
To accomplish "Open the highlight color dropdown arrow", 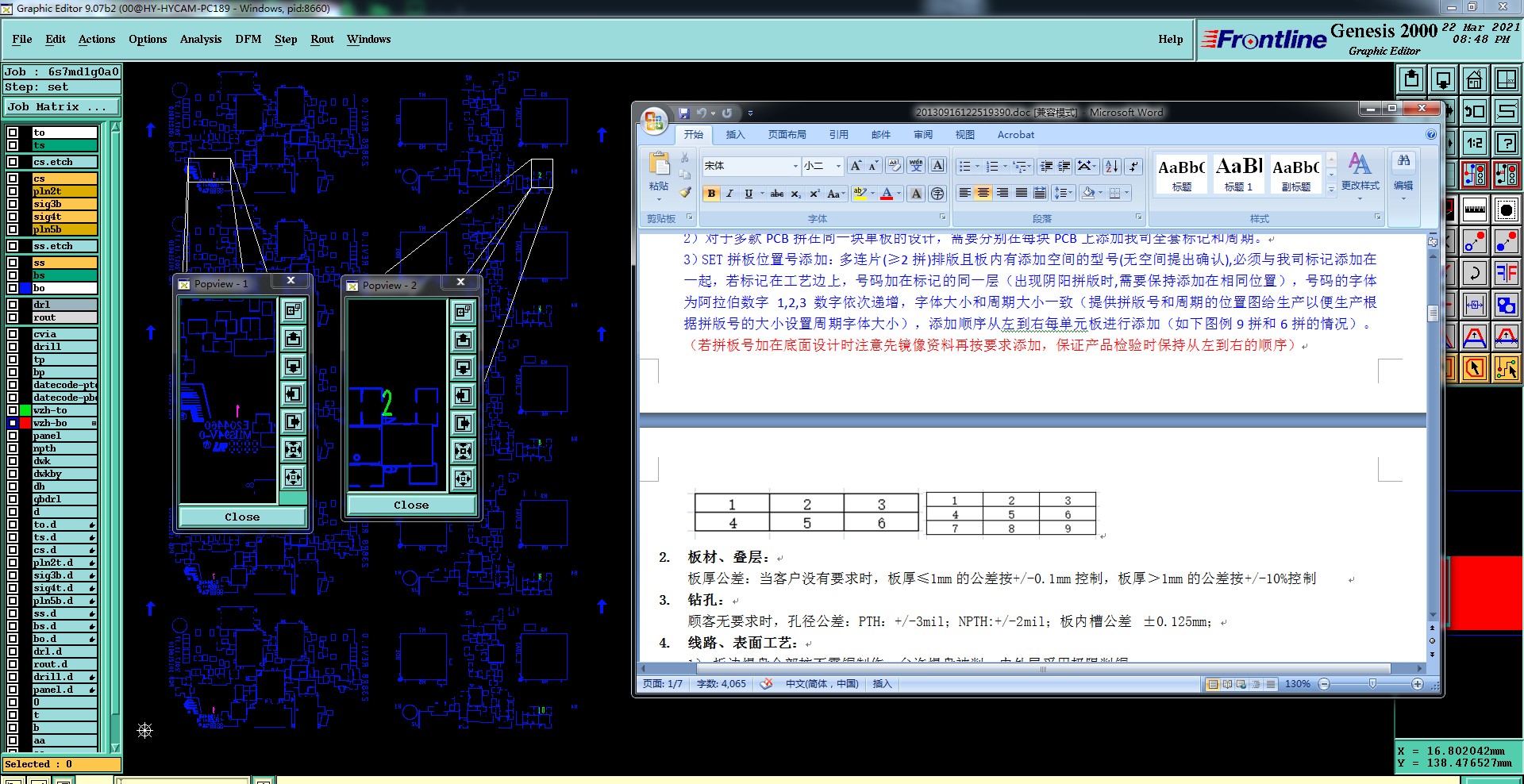I will coord(872,194).
